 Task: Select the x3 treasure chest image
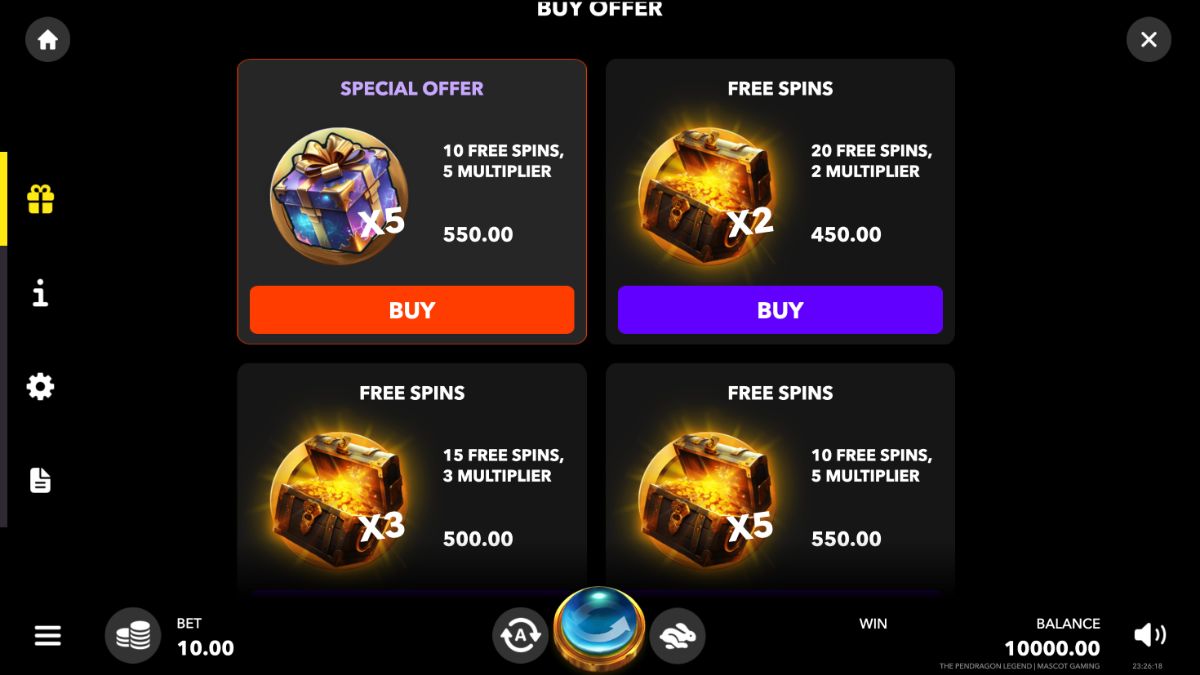point(340,500)
